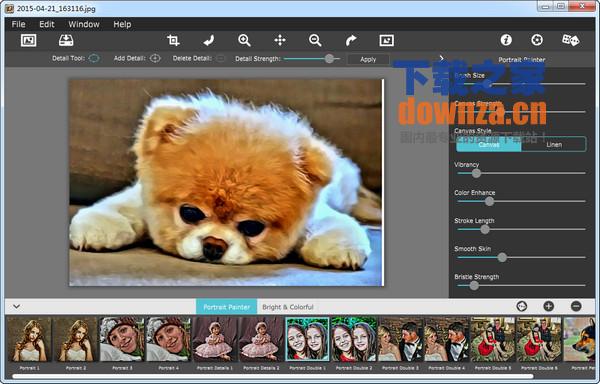Open the Help menu
600x384 pixels.
(x=122, y=24)
